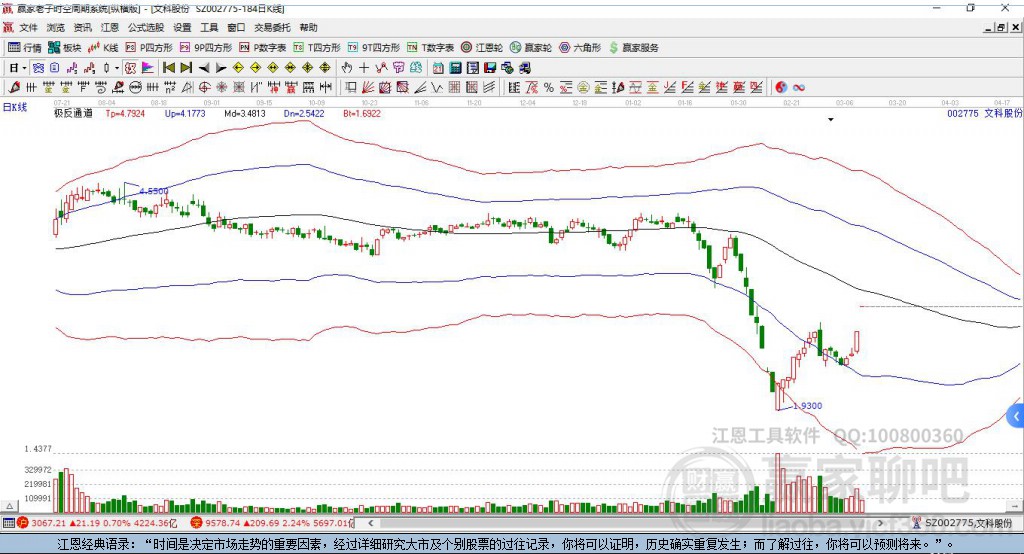Image resolution: width=1024 pixels, height=554 pixels.
Task: Select the parallel lines channel tool
Action: (x=488, y=87)
